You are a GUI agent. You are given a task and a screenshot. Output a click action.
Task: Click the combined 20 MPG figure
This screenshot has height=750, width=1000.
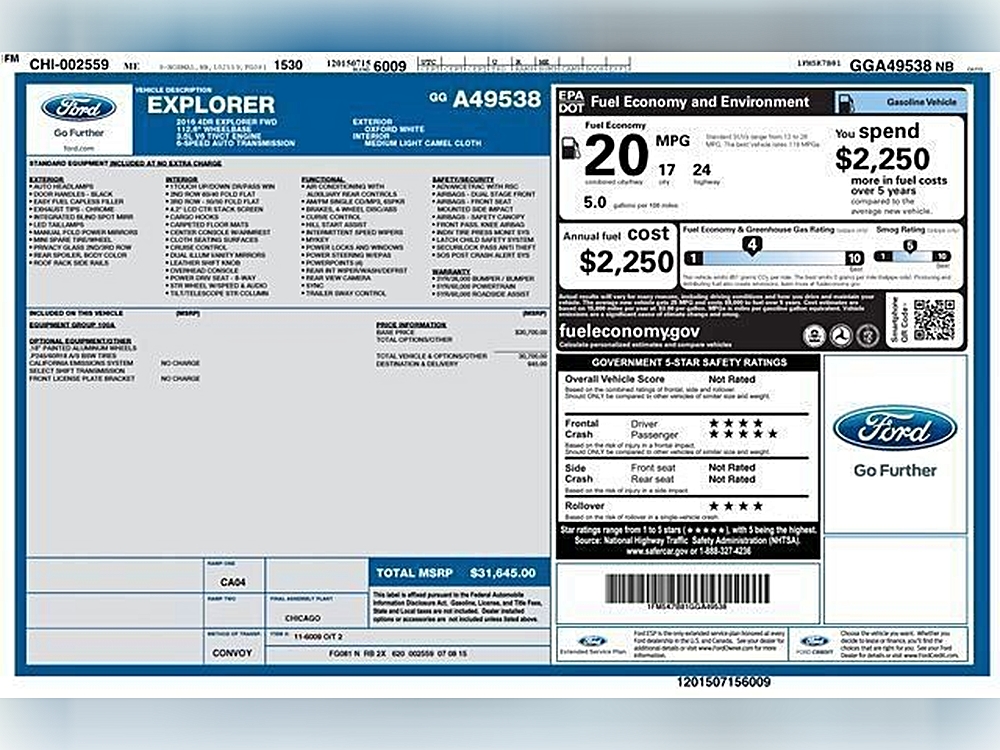615,156
